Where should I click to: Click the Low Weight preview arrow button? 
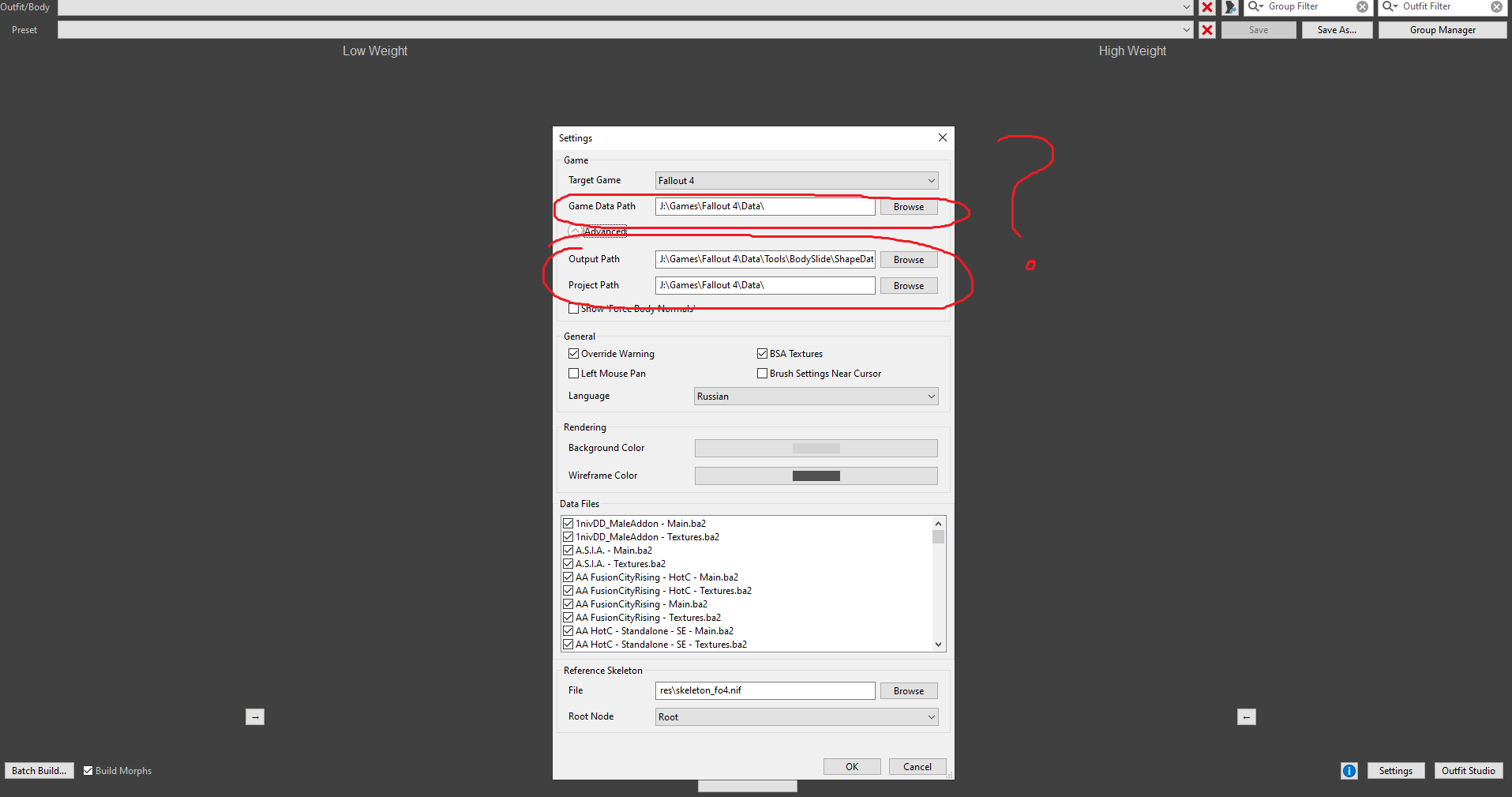click(255, 717)
